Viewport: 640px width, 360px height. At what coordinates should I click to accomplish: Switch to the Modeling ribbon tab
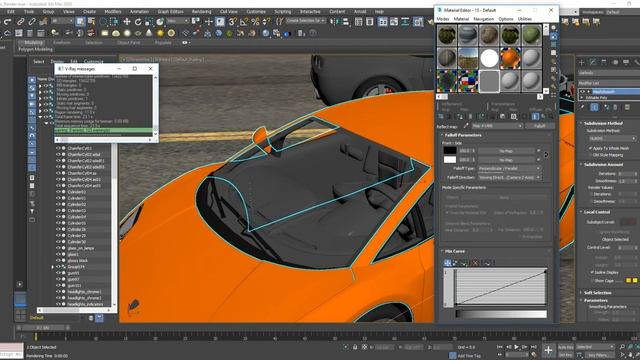[33, 42]
